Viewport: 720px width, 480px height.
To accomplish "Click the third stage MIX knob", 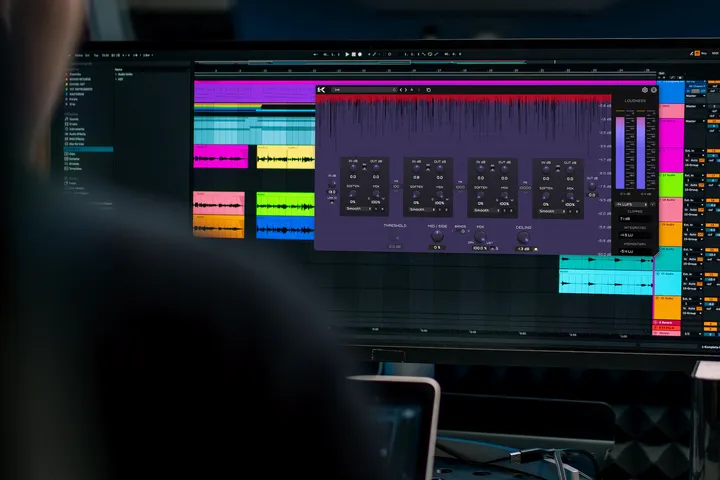I will click(x=504, y=196).
